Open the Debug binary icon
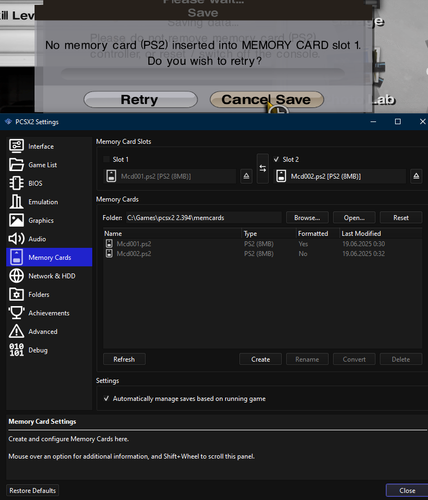428x500 pixels. pyautogui.click(x=16, y=350)
